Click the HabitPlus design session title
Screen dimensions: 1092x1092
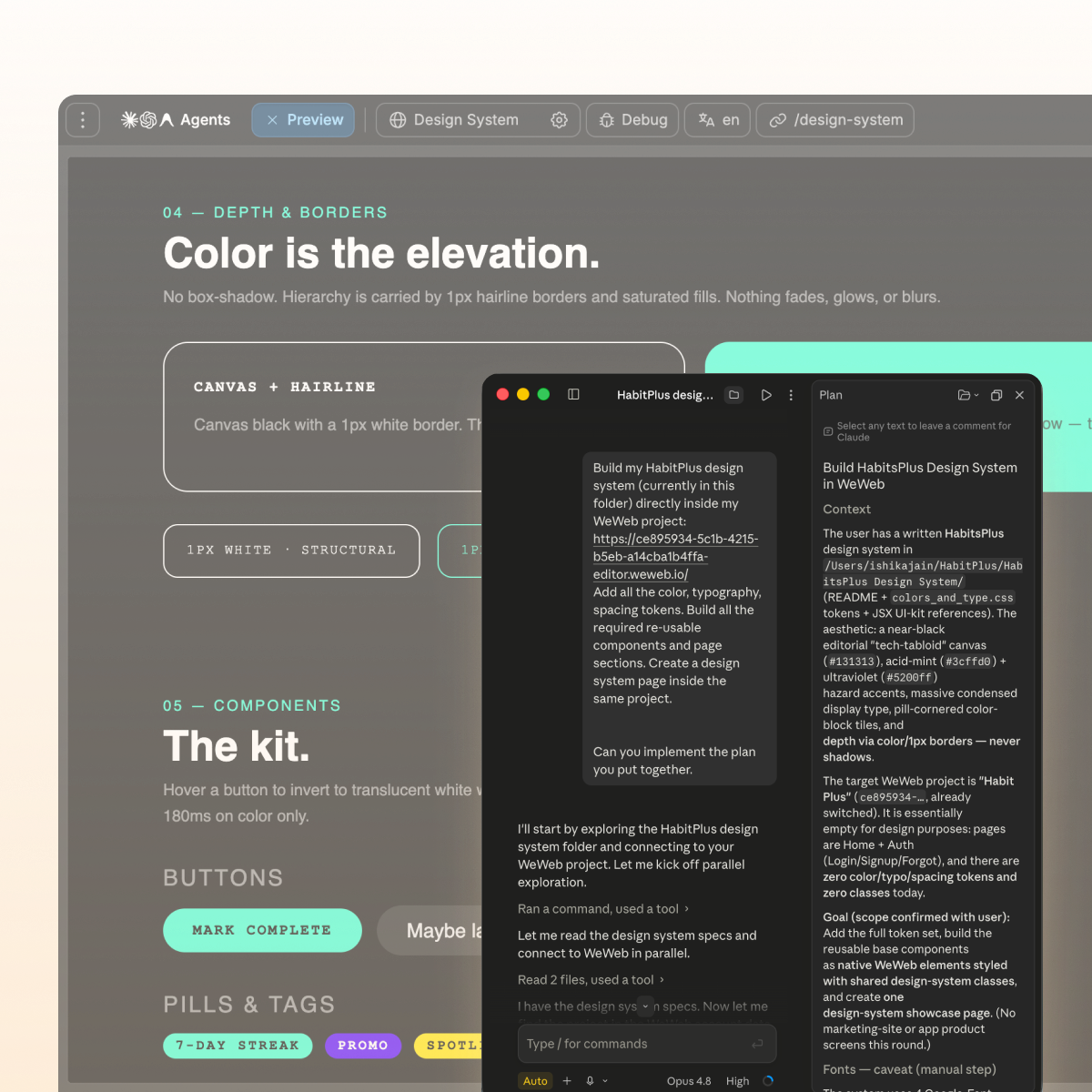(x=665, y=395)
